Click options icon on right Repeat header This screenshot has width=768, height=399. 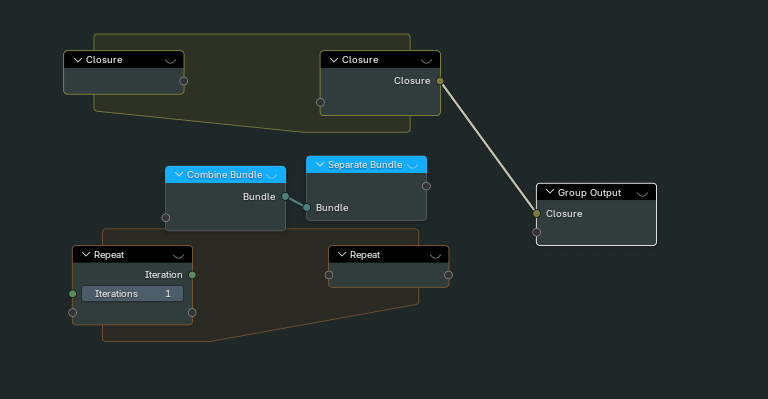(435, 256)
